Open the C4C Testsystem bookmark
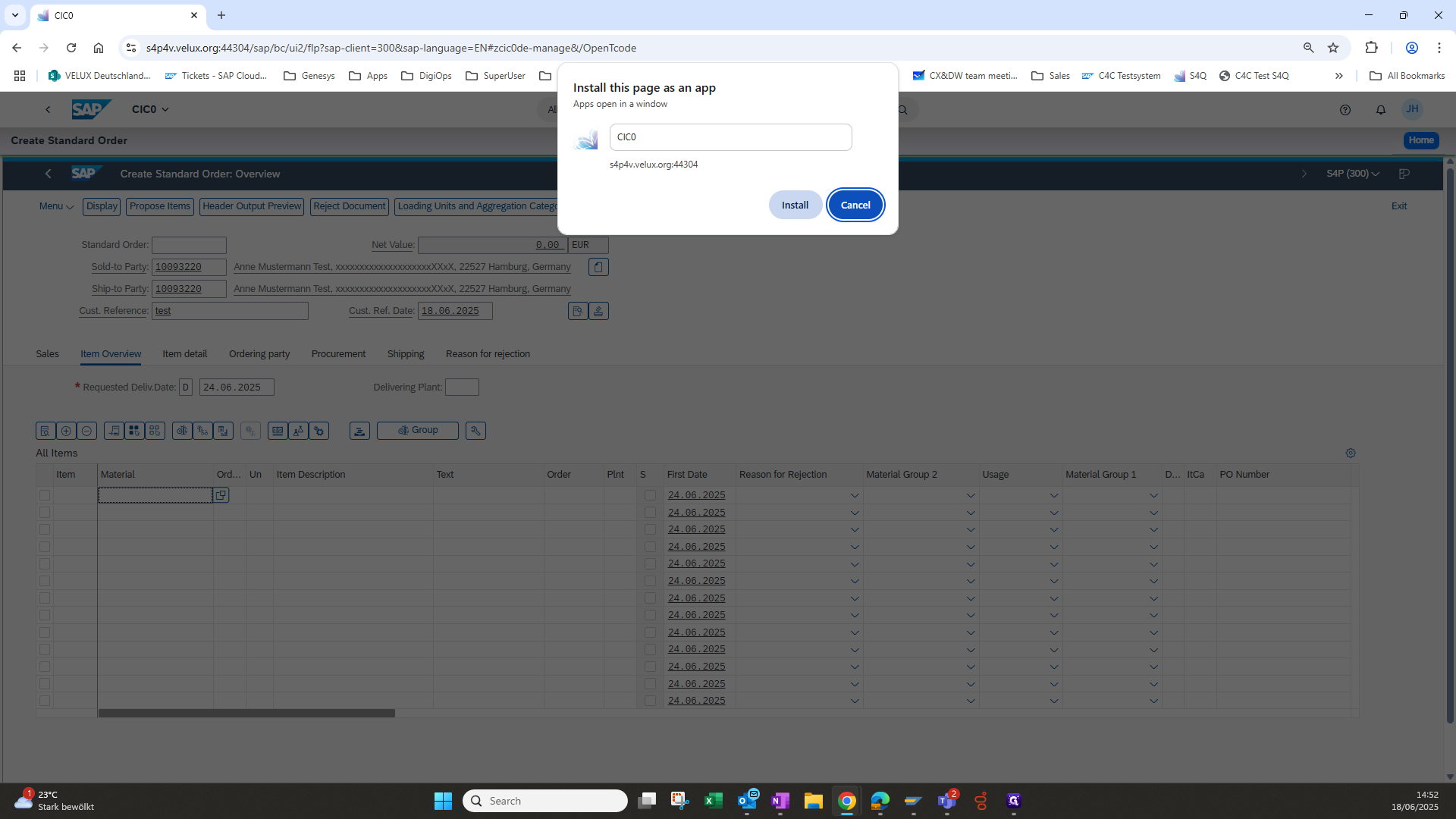This screenshot has height=819, width=1456. (x=1121, y=76)
